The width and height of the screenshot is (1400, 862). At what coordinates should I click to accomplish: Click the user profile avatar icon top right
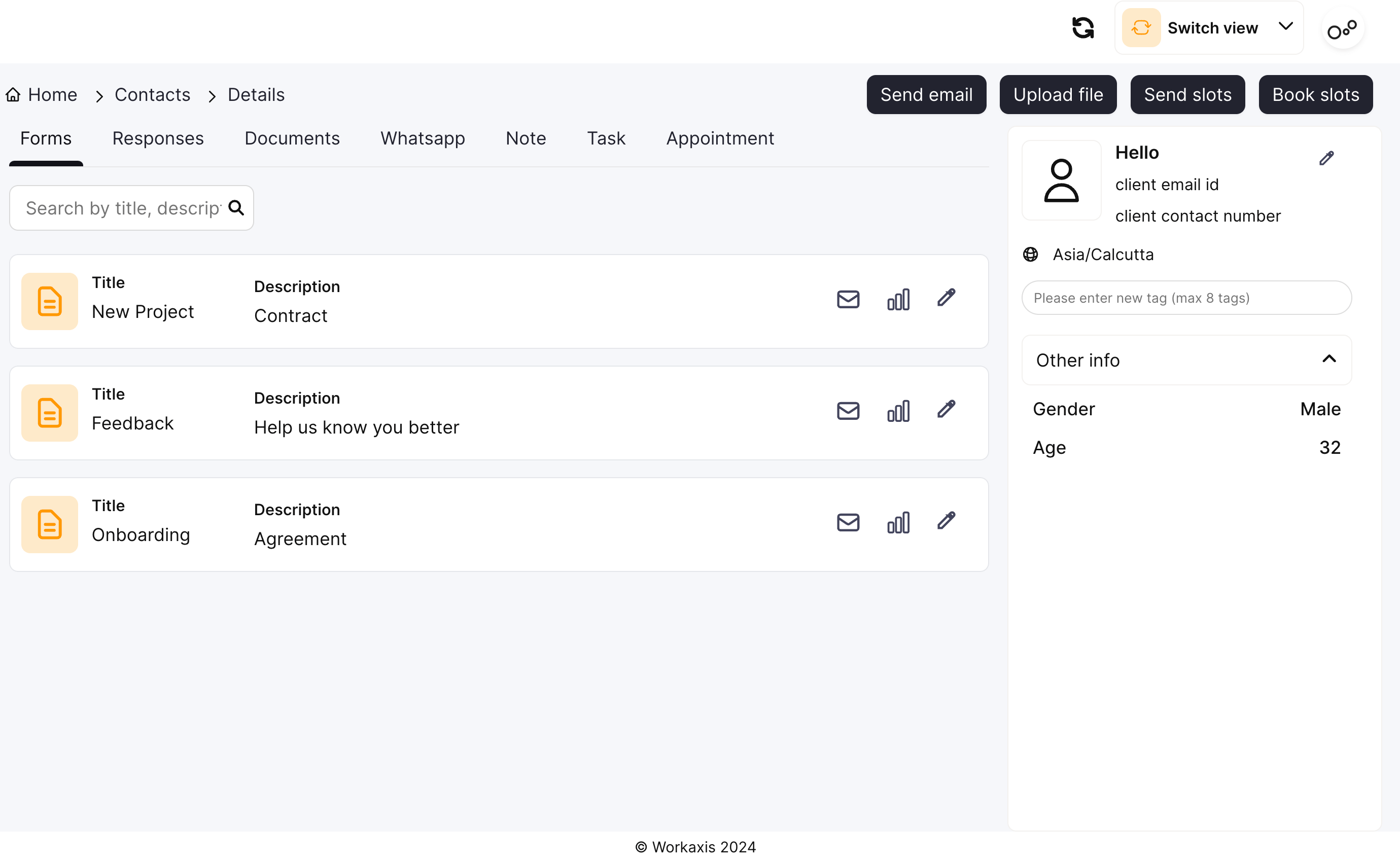1342,28
